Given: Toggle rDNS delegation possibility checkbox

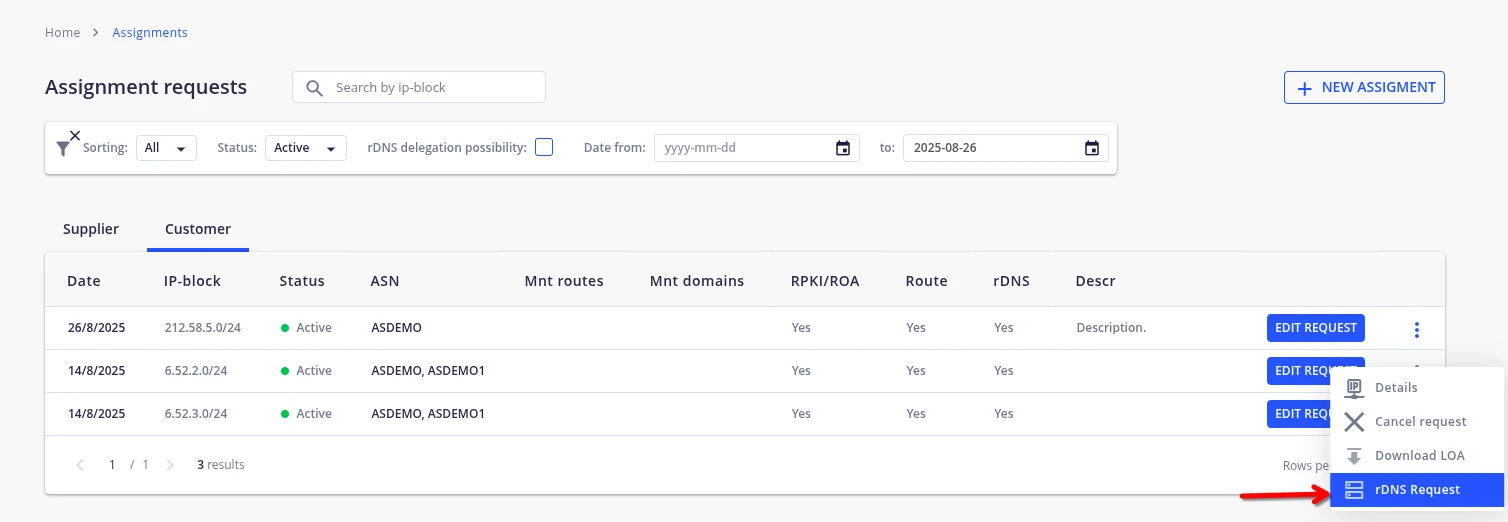Looking at the screenshot, I should pos(544,148).
